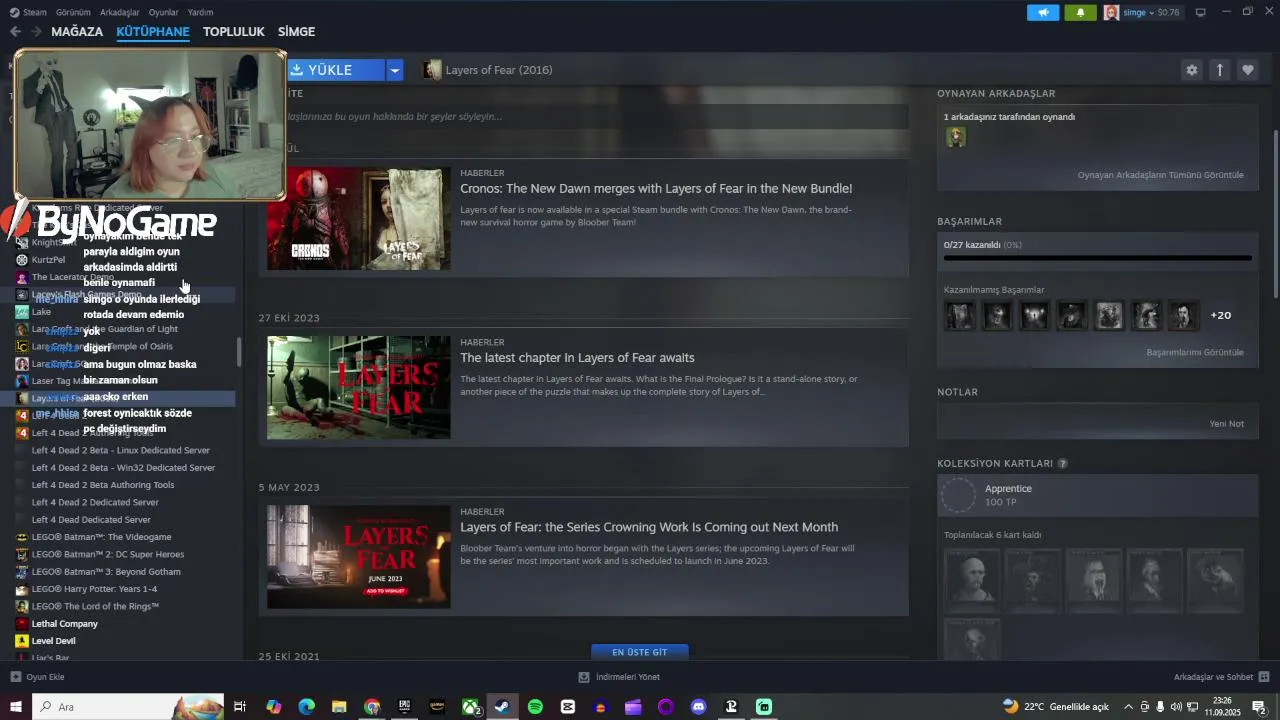Open the Oyunlar menu

click(x=163, y=12)
